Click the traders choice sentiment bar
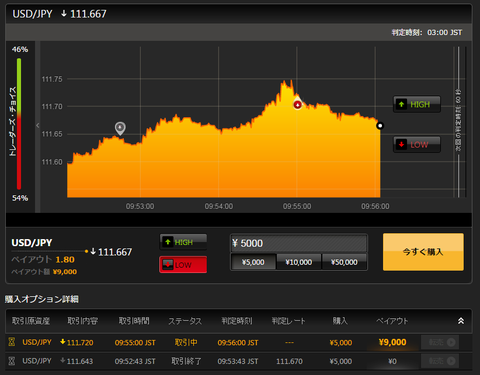Viewport: 480px width, 375px height. (19, 124)
